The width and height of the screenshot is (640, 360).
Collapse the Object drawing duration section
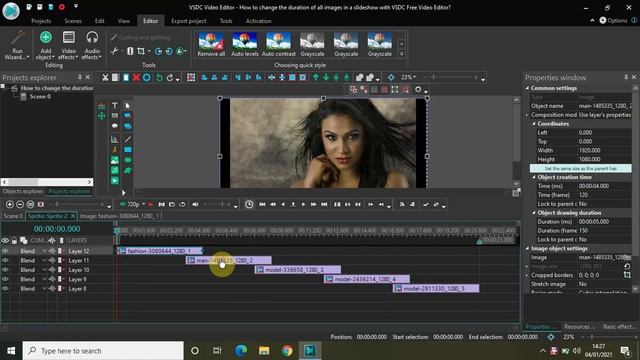[x=534, y=213]
